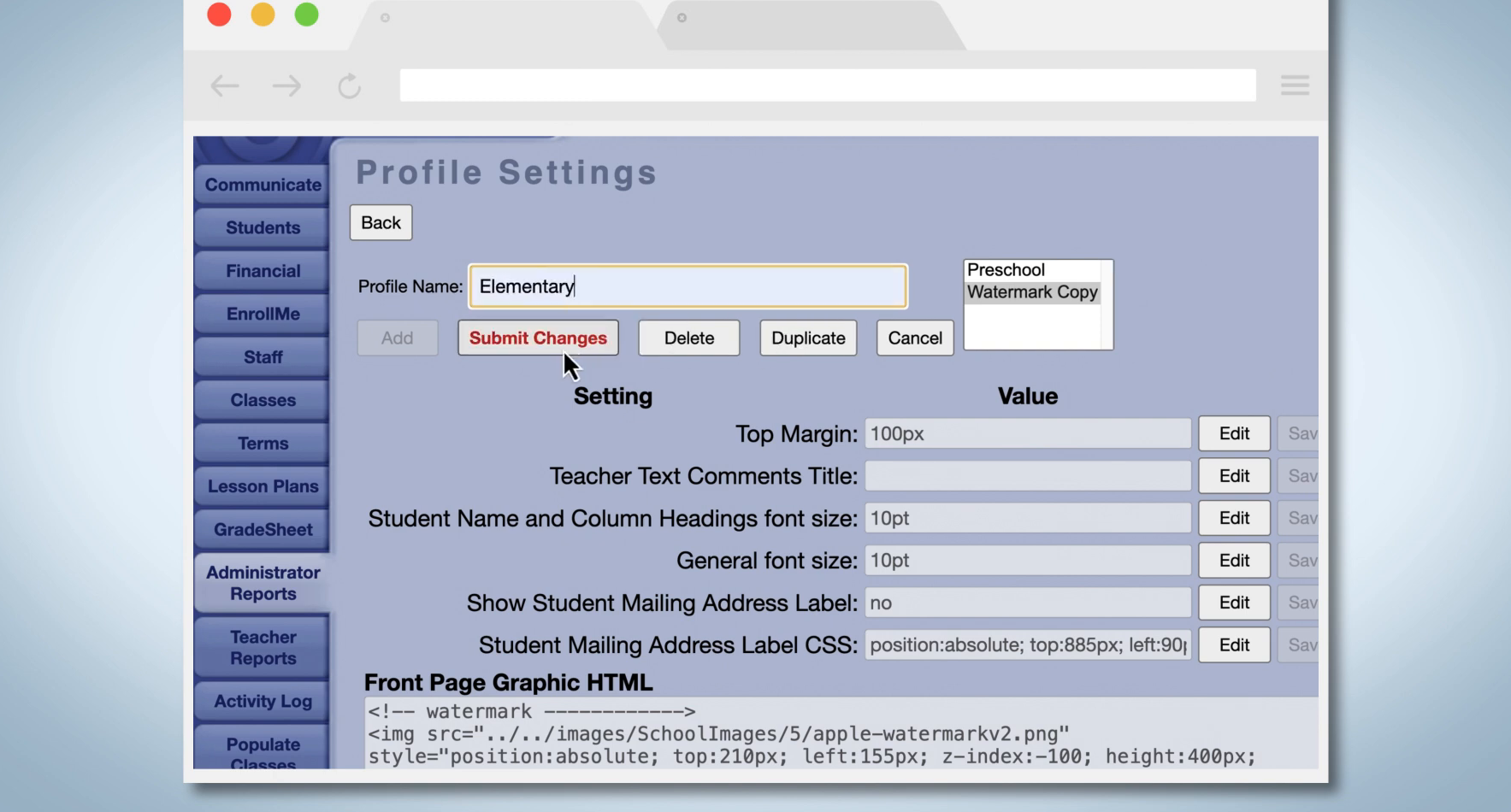Select Watermark Copy in the profile list
This screenshot has height=812, width=1511.
pos(1032,292)
